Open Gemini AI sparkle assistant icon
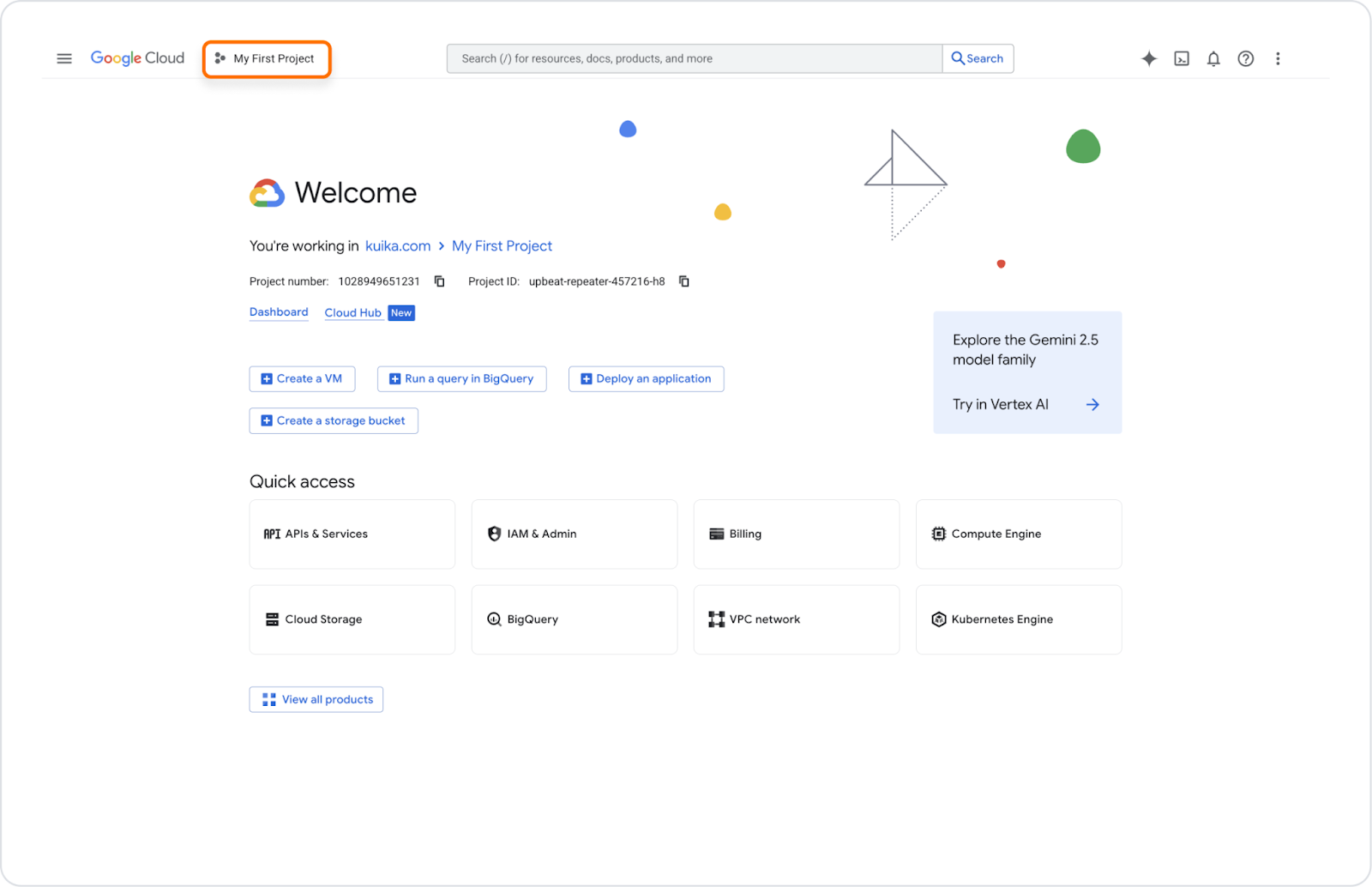This screenshot has height=887, width=1372. click(1149, 58)
